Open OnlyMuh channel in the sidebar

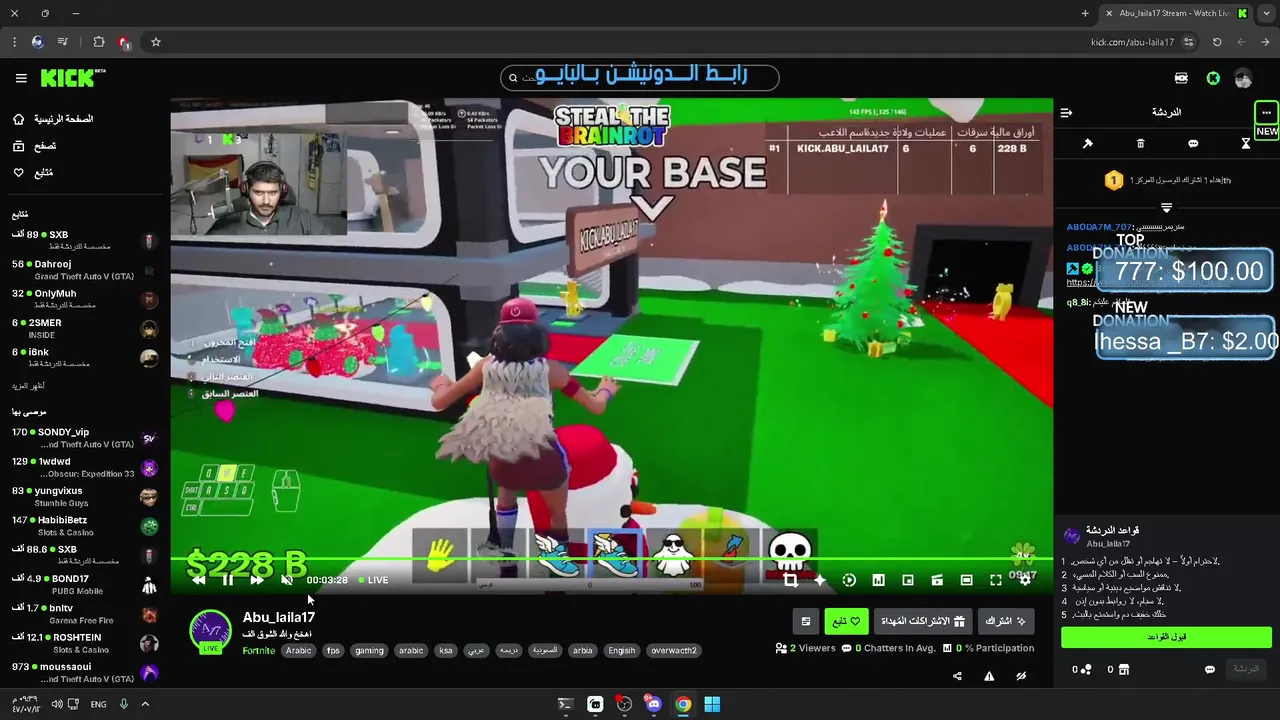[x=84, y=299]
